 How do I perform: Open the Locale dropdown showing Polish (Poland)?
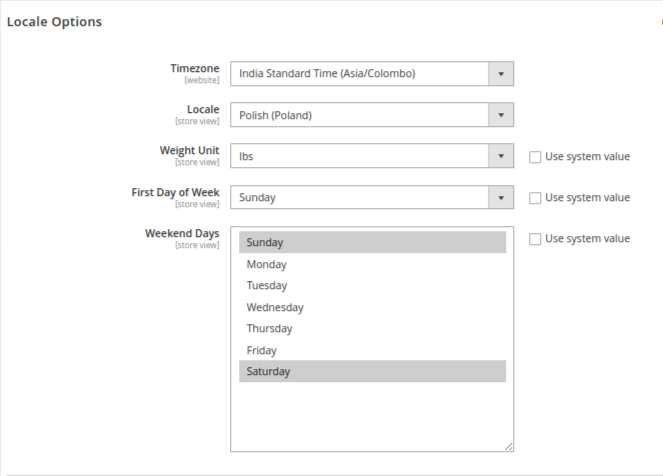click(x=371, y=115)
